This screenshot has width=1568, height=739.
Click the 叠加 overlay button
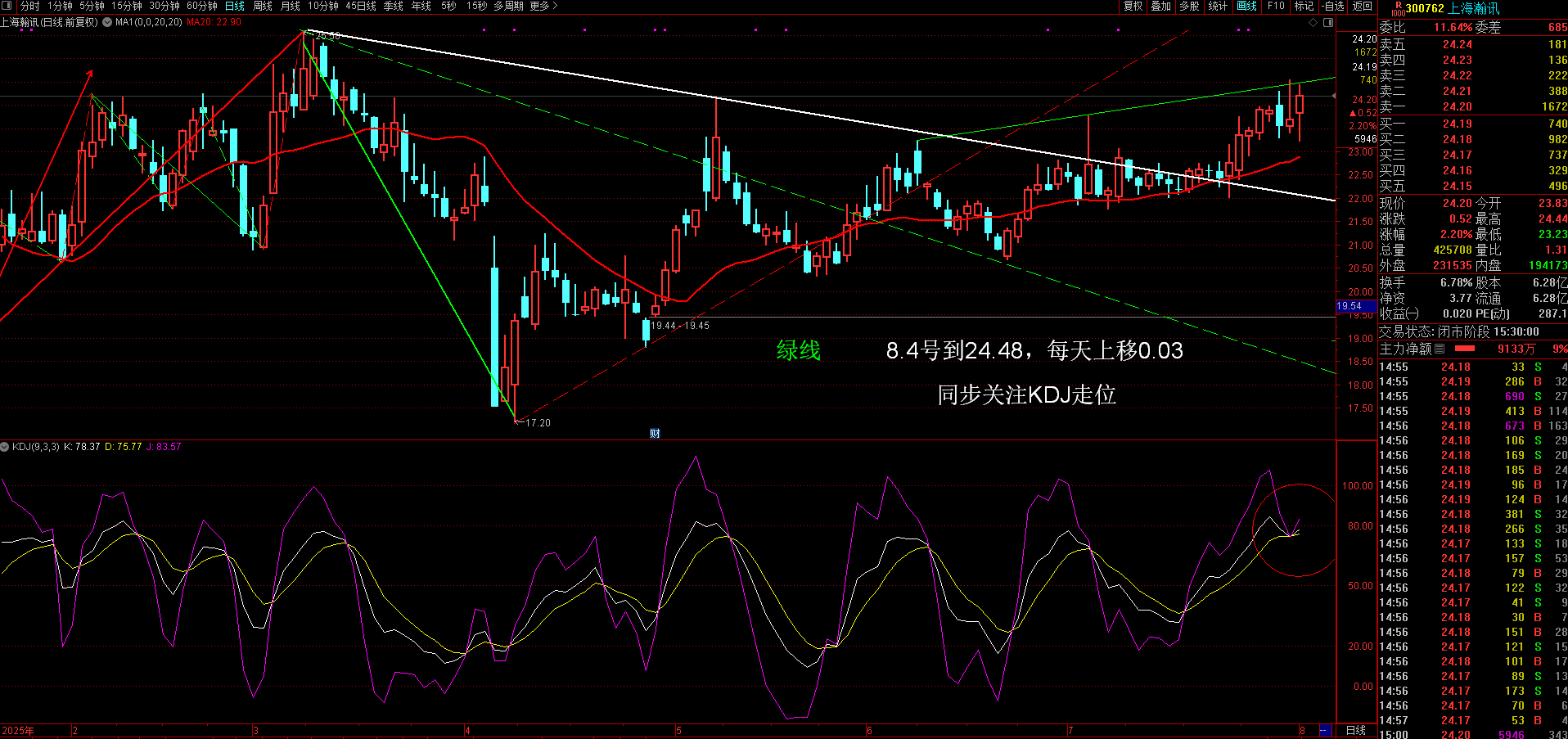1160,6
